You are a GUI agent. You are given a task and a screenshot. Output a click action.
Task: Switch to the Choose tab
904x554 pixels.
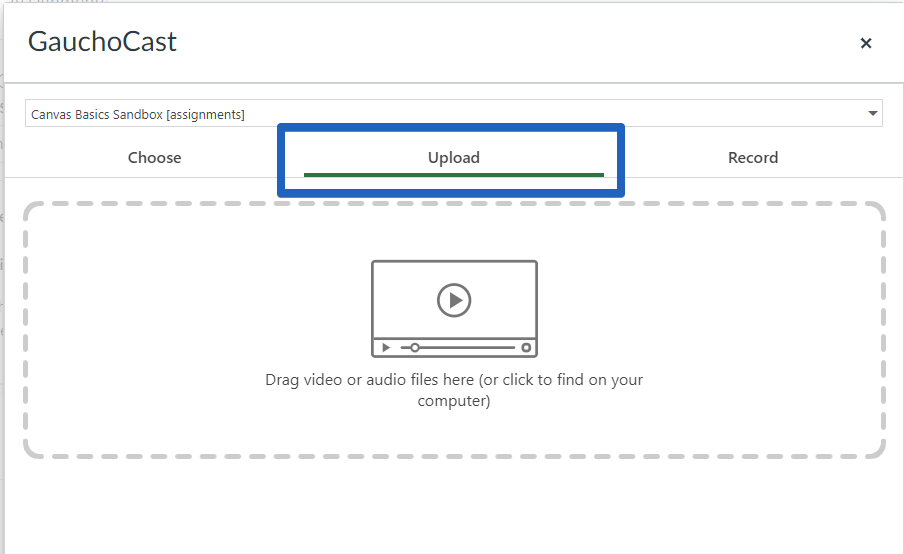pos(155,157)
